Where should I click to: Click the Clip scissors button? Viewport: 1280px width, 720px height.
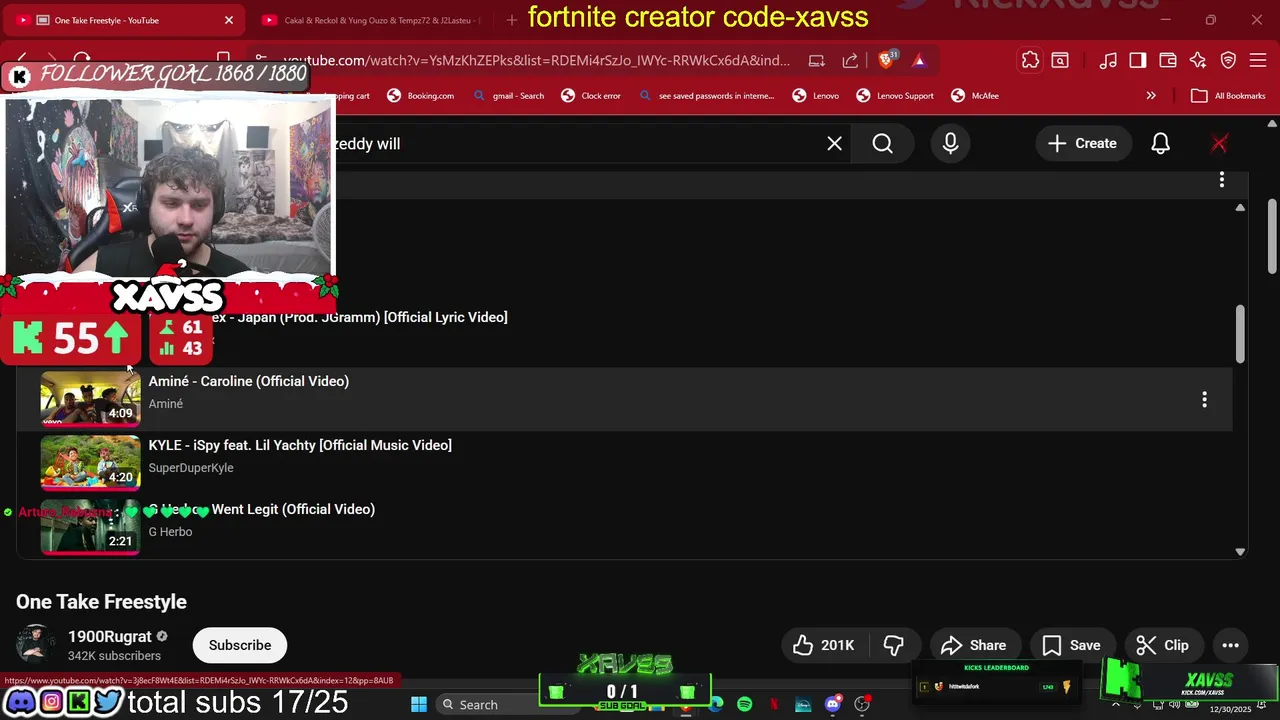point(1163,645)
